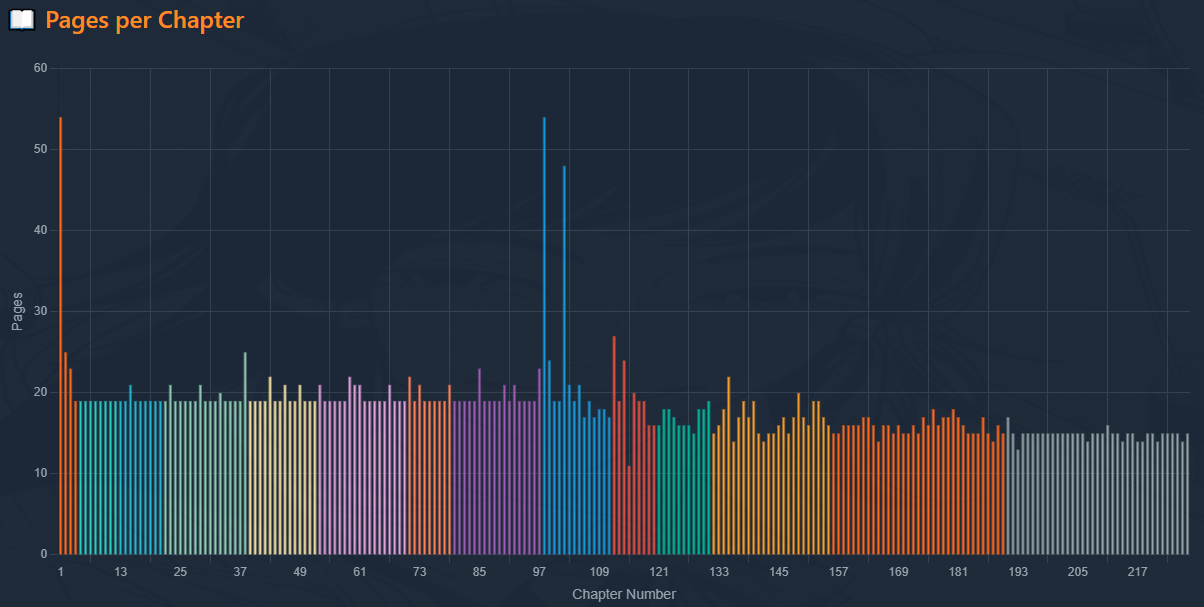
Task: Click the shortest gray bar near chapter 193
Action: pyautogui.click(x=1018, y=502)
